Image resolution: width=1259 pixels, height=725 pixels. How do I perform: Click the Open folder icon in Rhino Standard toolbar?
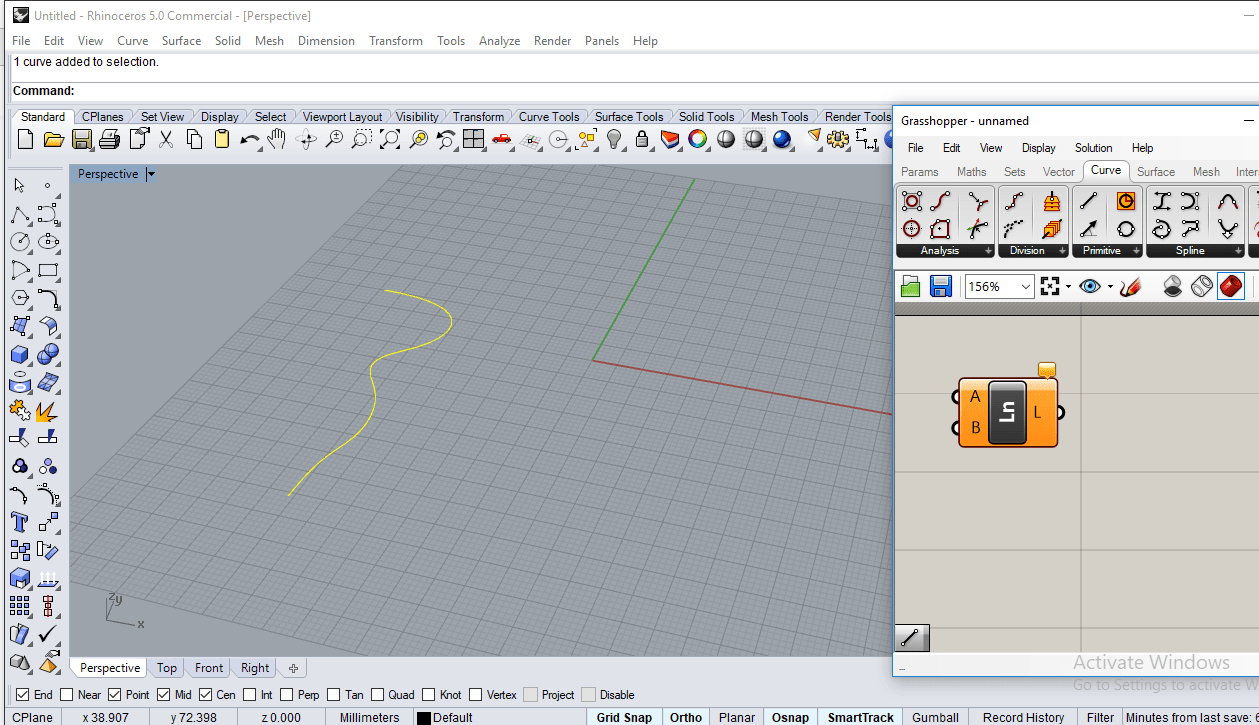click(54, 140)
